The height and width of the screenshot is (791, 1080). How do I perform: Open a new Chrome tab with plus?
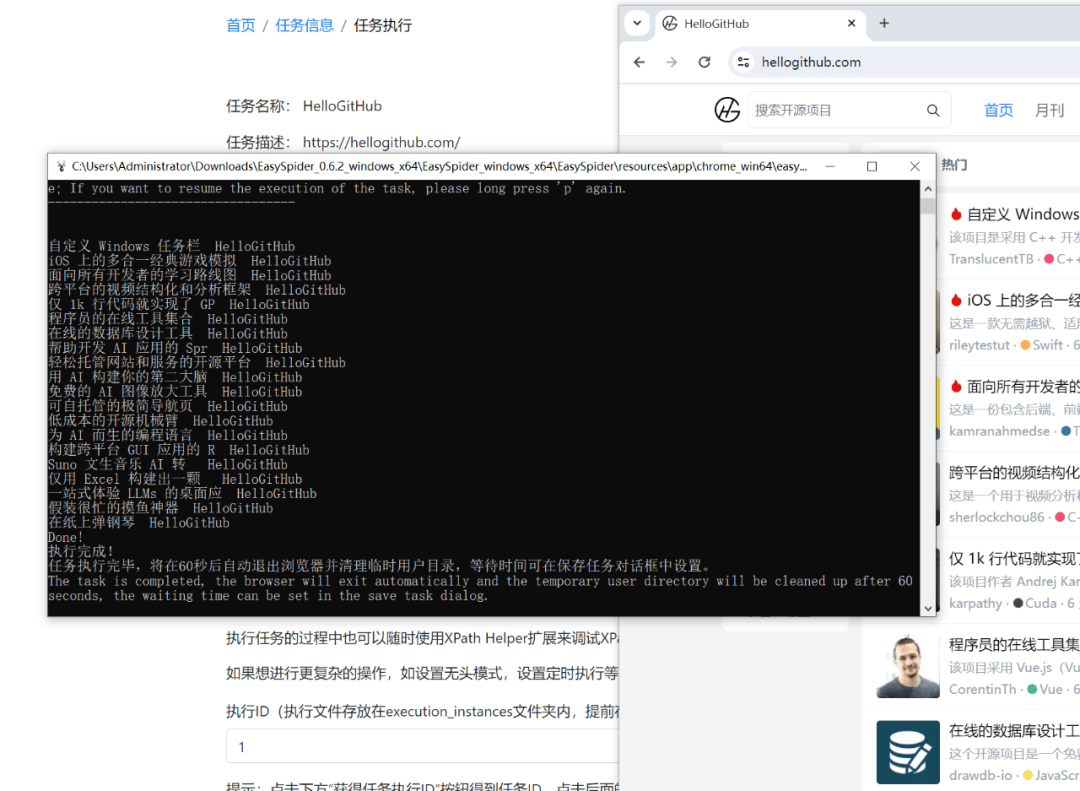point(884,23)
